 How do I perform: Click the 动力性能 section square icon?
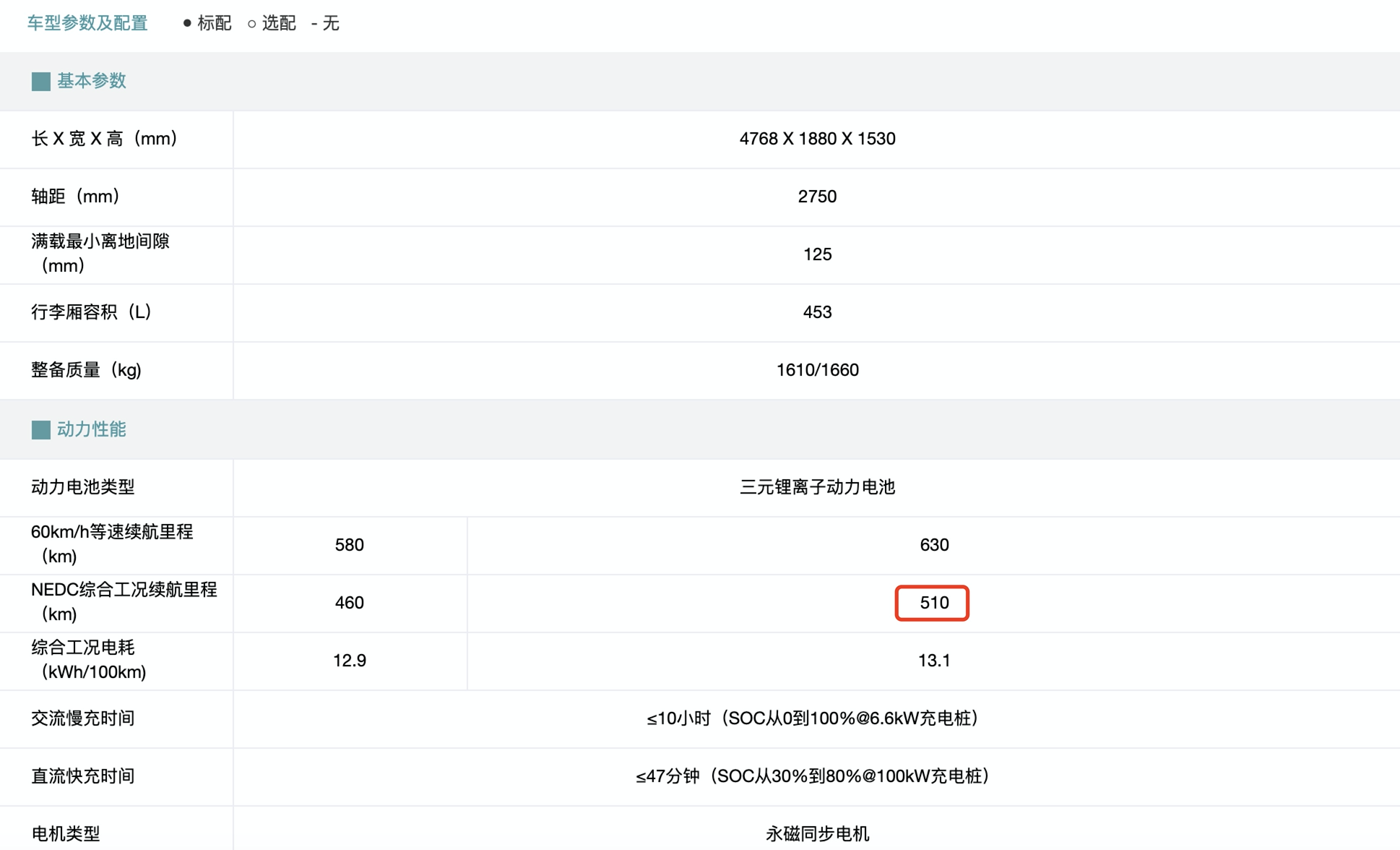(41, 429)
